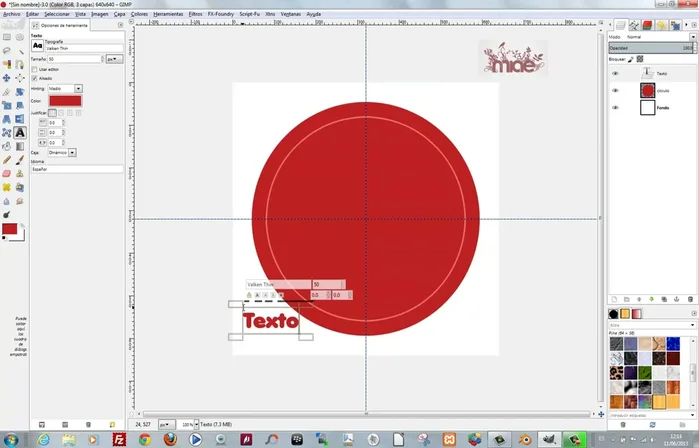
Task: Click the Tamaño font size field
Action: (x=75, y=59)
